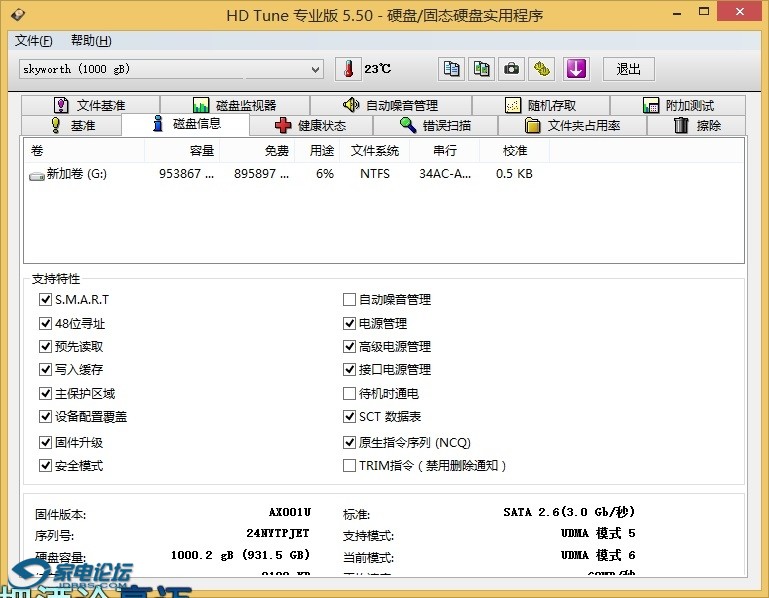Go to the 擦除 trash can tab
769x598 pixels.
[698, 126]
